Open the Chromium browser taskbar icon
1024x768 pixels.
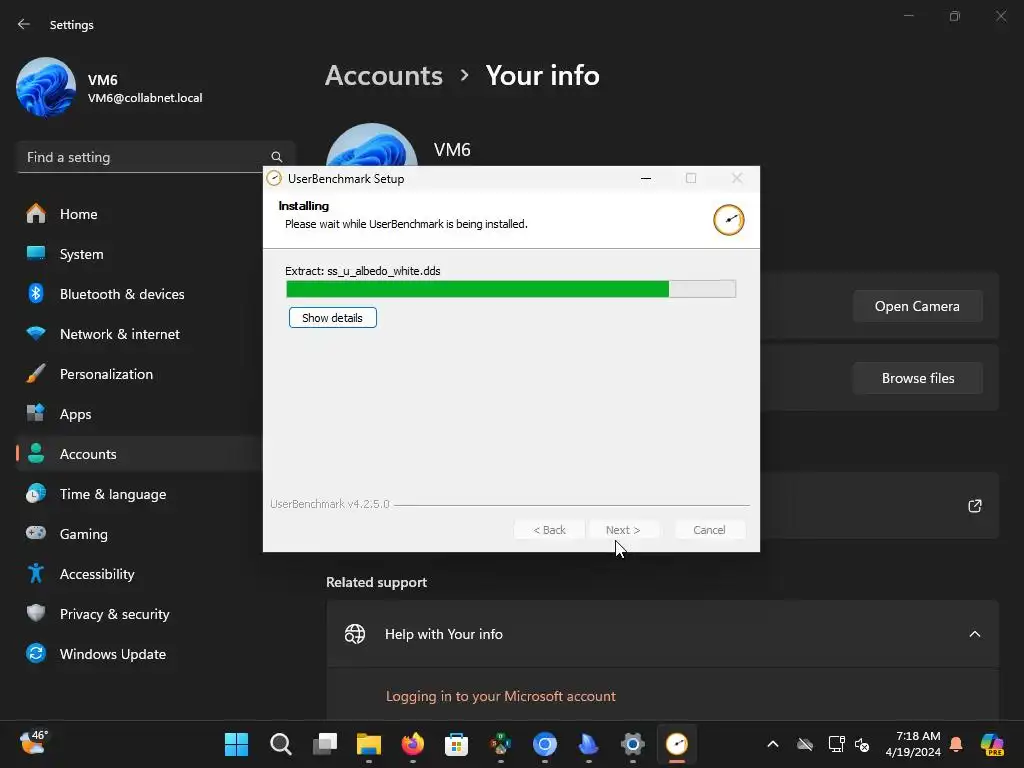click(545, 744)
